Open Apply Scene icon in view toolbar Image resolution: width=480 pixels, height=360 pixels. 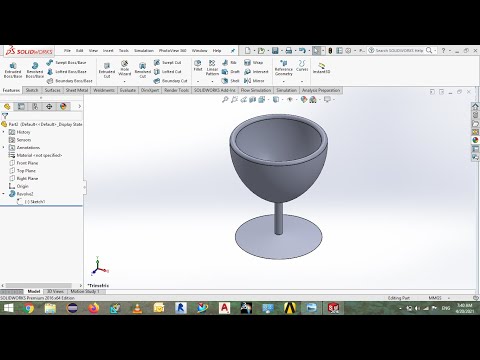(x=313, y=99)
